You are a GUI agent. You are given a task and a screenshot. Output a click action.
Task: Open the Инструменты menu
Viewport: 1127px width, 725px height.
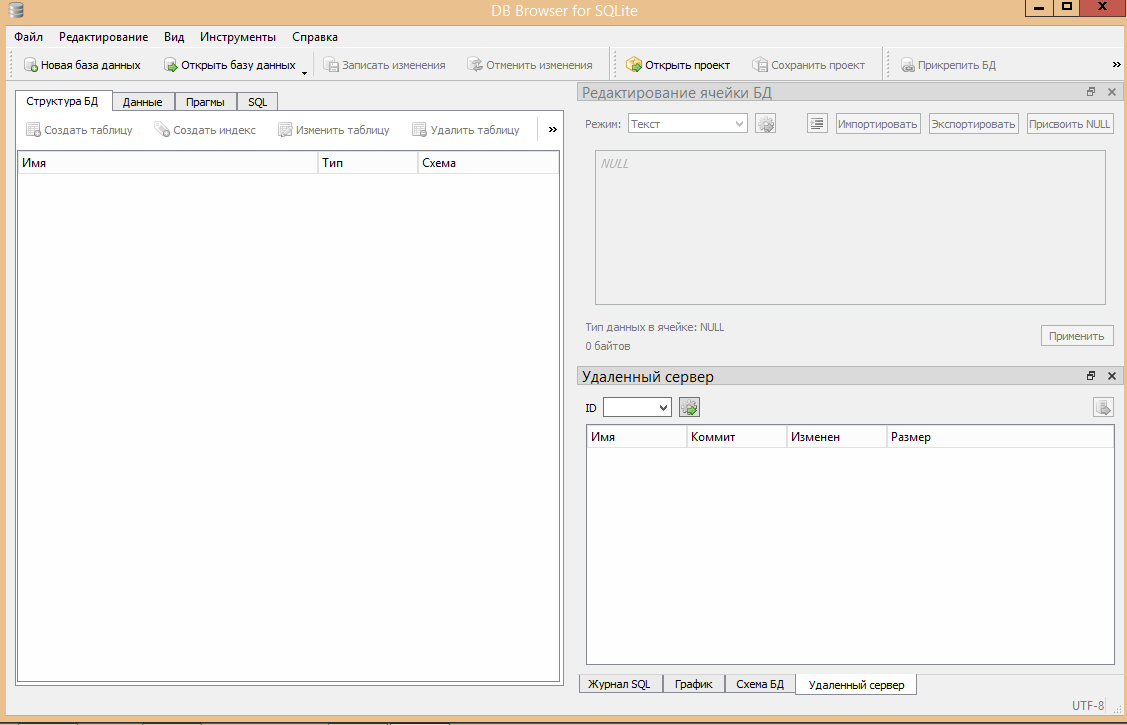[x=238, y=37]
